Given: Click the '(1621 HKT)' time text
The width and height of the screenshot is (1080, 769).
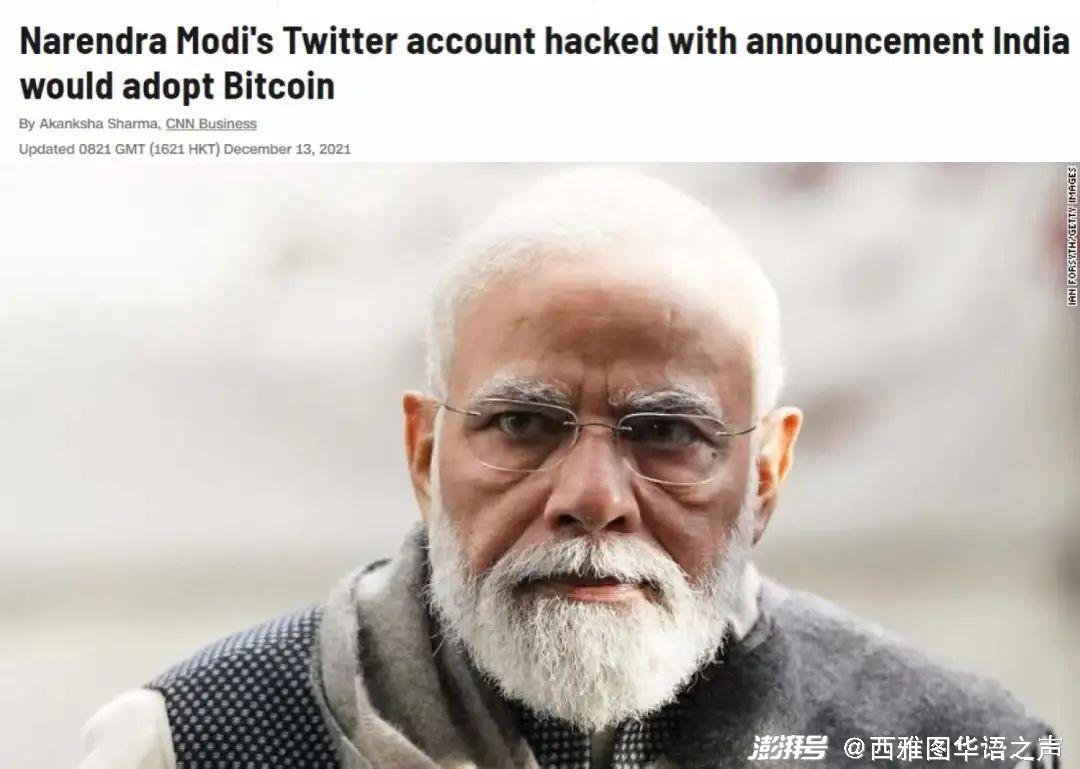Looking at the screenshot, I should [185, 149].
